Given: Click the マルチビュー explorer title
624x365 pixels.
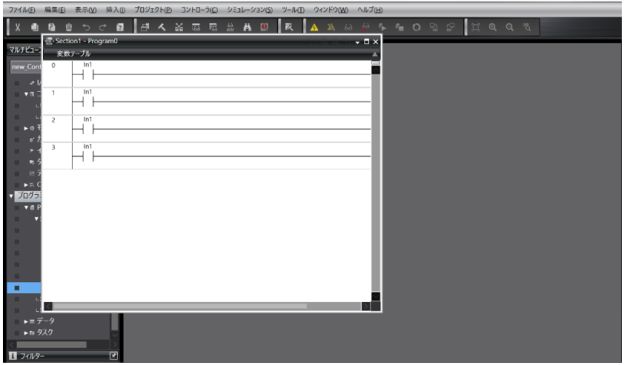Looking at the screenshot, I should pyautogui.click(x=25, y=50).
